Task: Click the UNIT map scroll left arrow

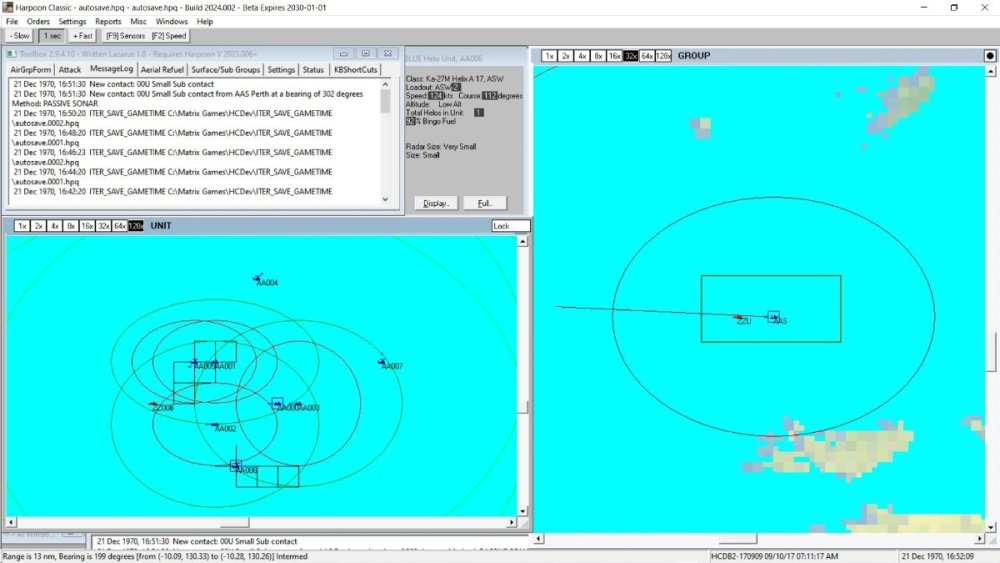Action: point(11,522)
